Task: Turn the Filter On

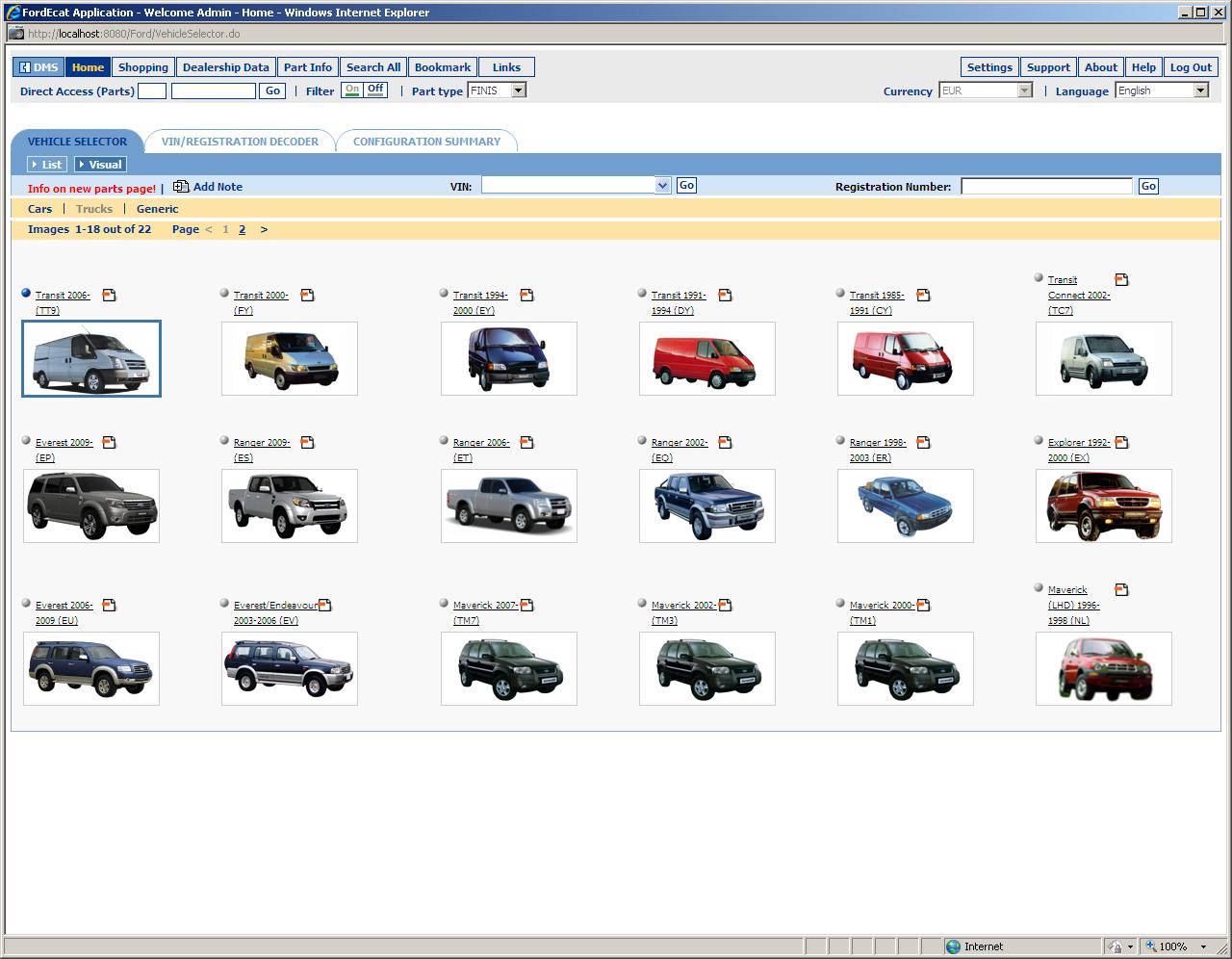Action: pyautogui.click(x=352, y=91)
